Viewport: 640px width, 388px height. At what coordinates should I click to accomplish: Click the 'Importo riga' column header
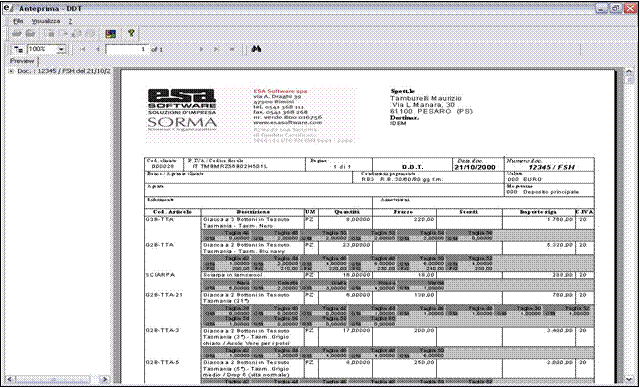(538, 212)
